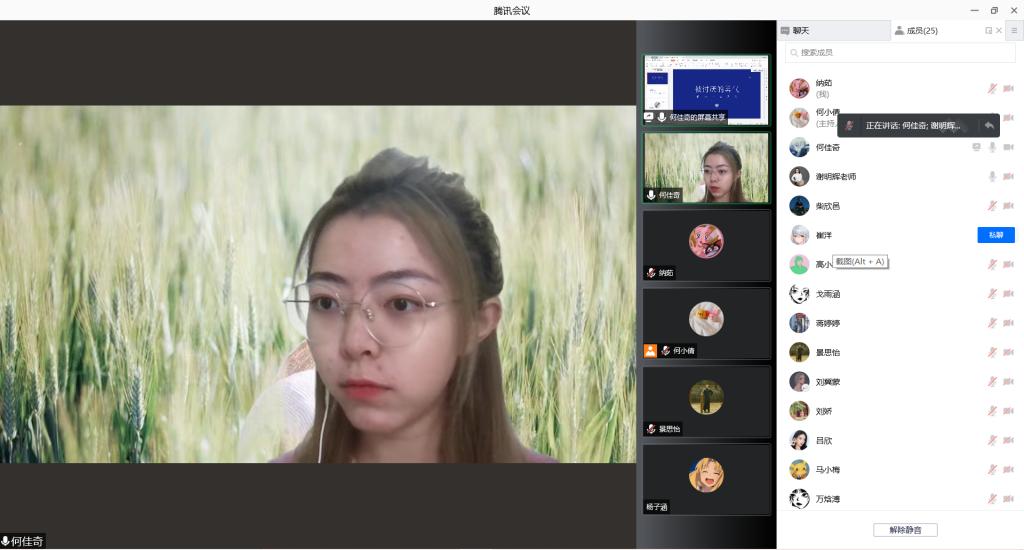Mute 谢明辉老师's microphone
Image resolution: width=1024 pixels, height=550 pixels.
click(x=992, y=176)
